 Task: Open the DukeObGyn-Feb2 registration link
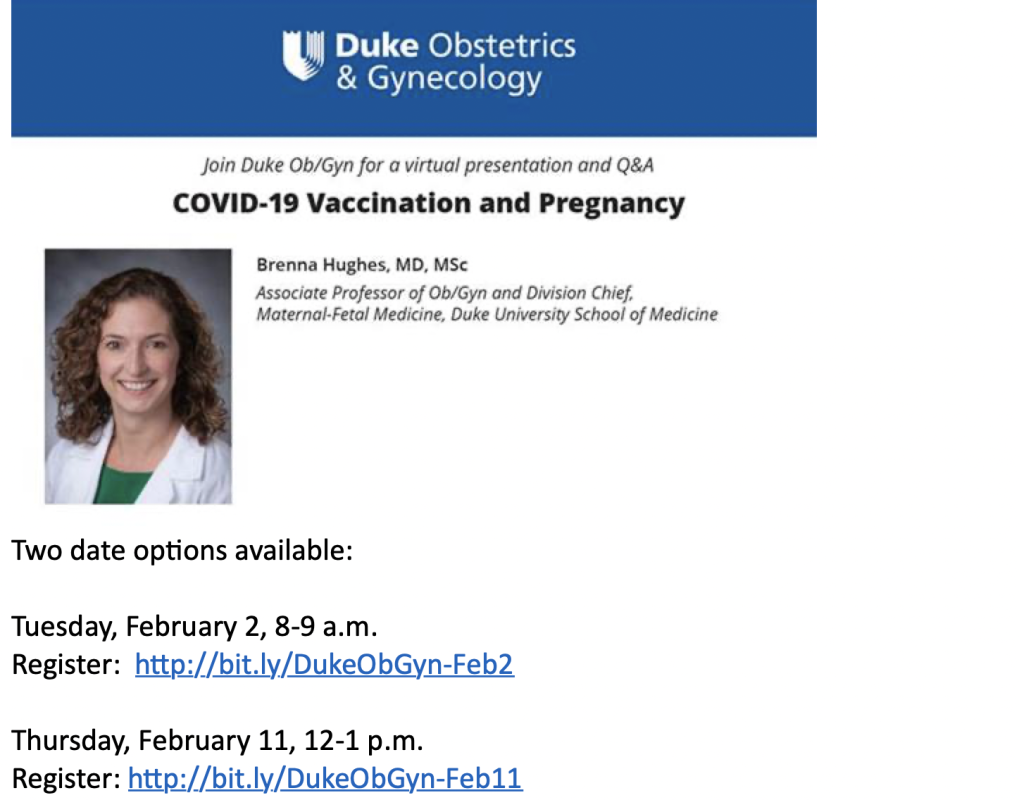point(324,665)
